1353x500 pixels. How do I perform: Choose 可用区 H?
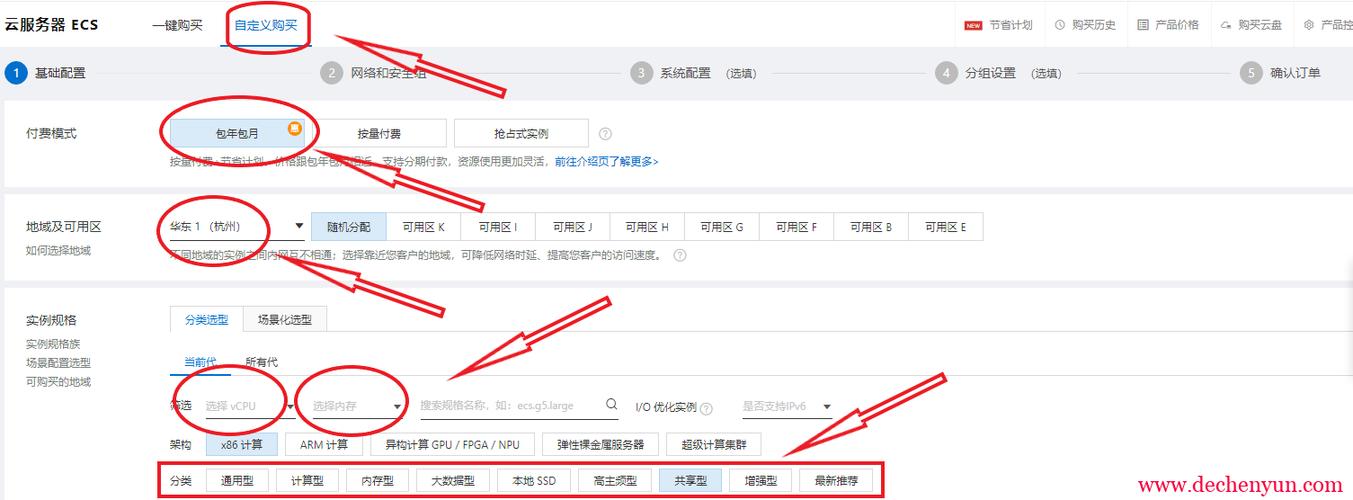coord(647,227)
